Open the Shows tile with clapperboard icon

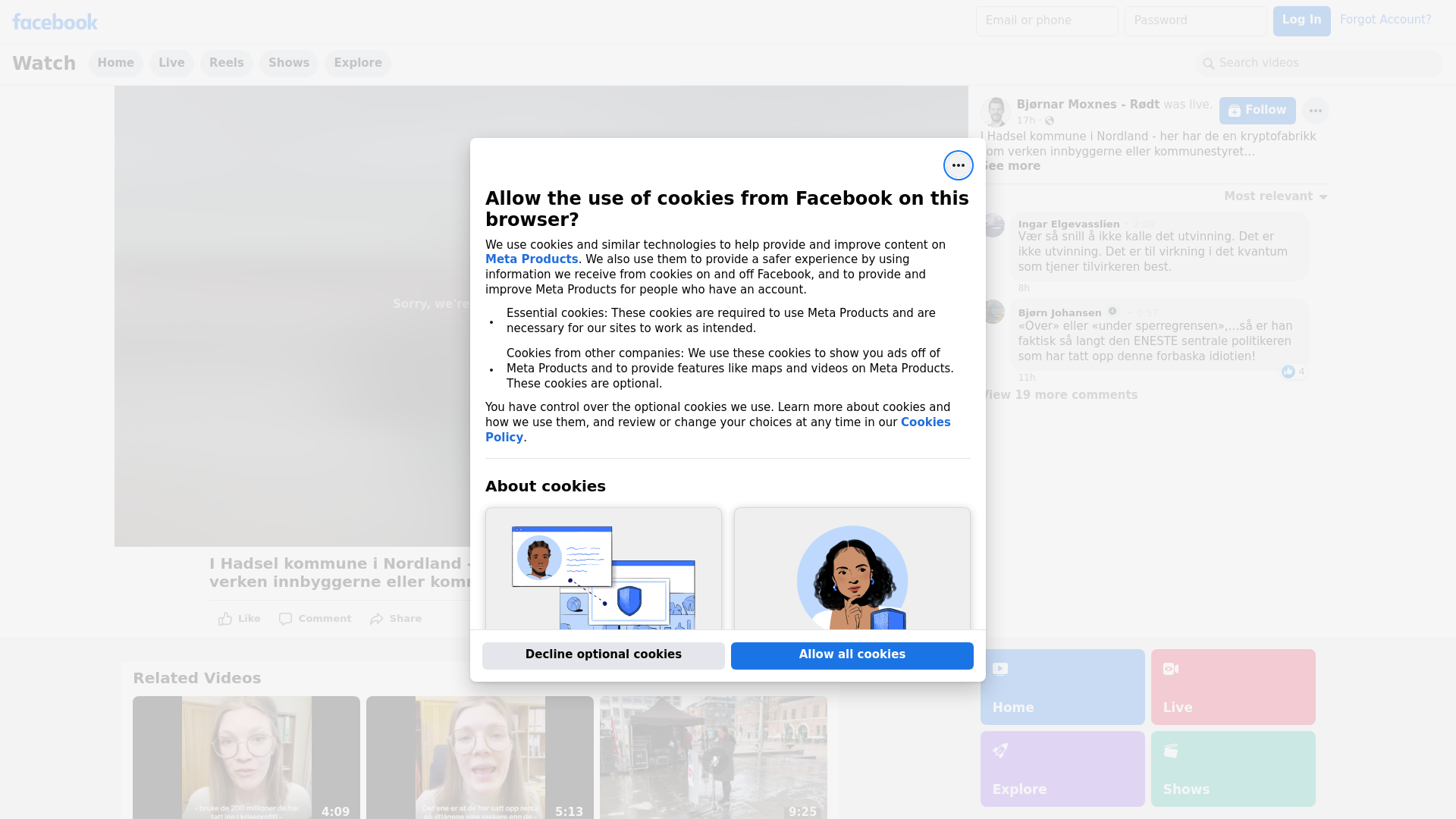pos(1233,769)
